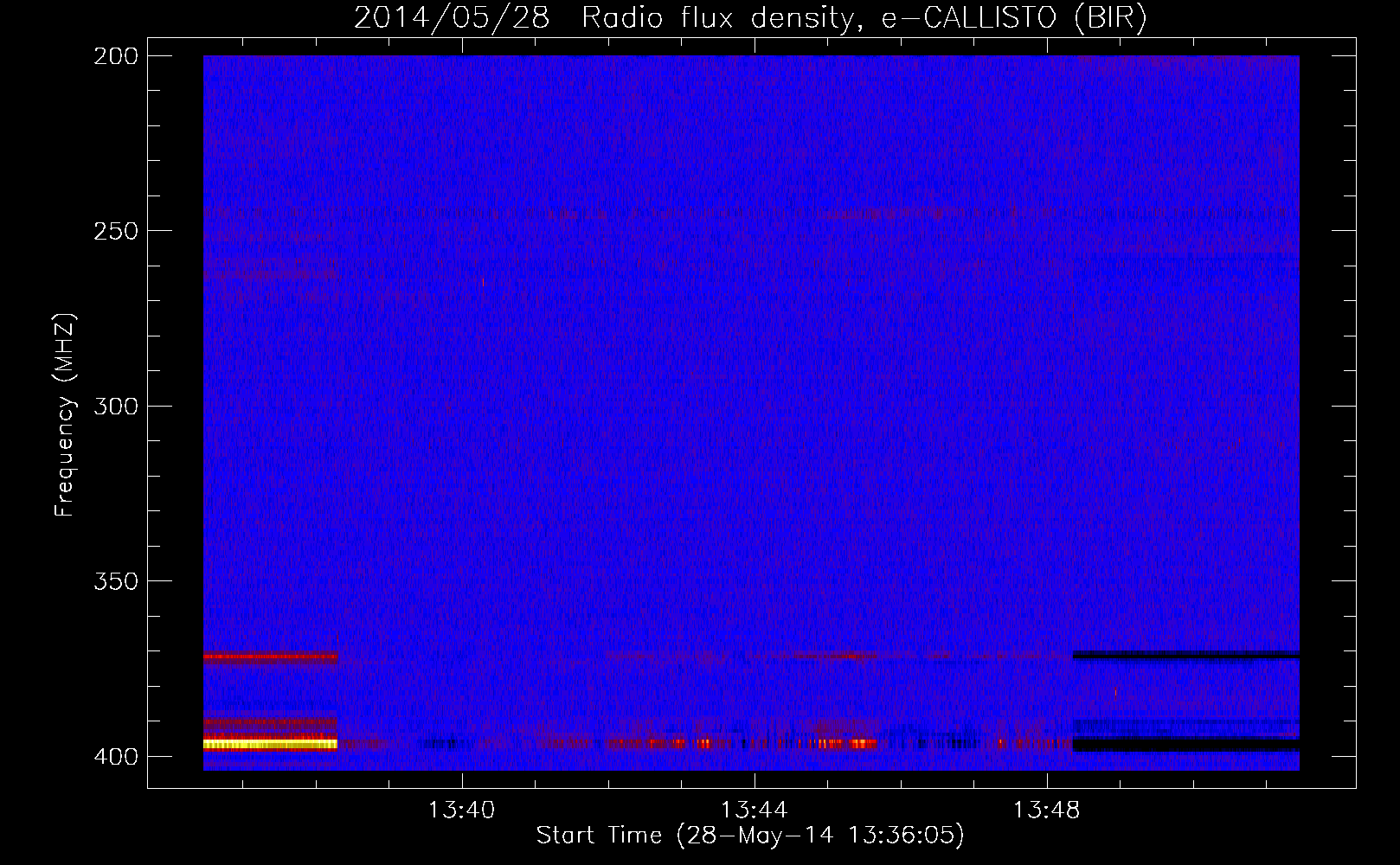Click the 13:40 time tick label
Screen dimensions: 1400x865
tap(462, 811)
